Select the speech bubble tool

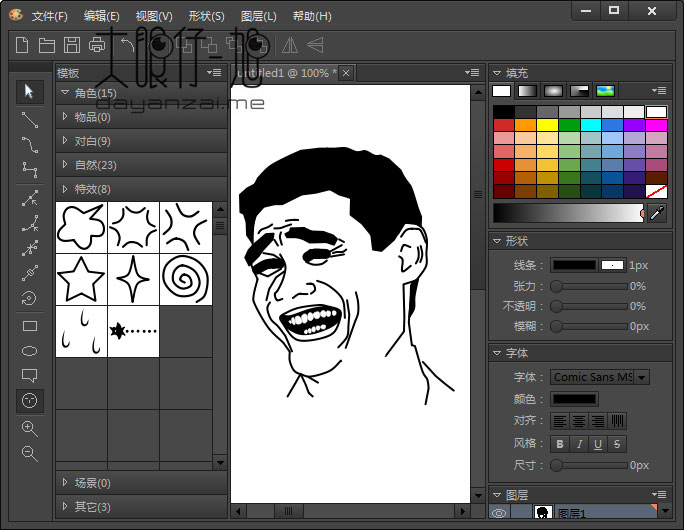pyautogui.click(x=29, y=375)
